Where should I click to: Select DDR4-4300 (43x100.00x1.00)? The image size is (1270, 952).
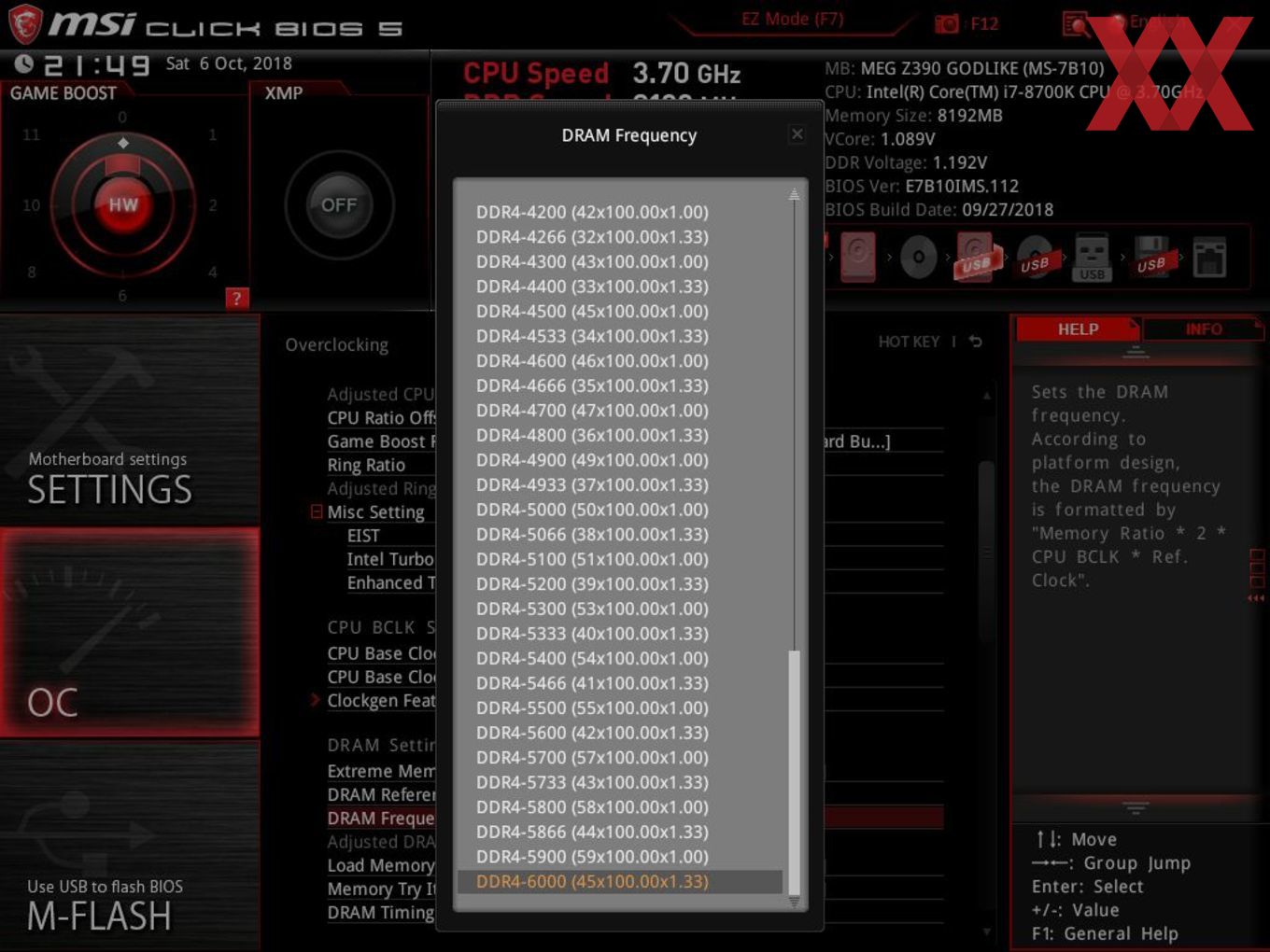[619, 261]
